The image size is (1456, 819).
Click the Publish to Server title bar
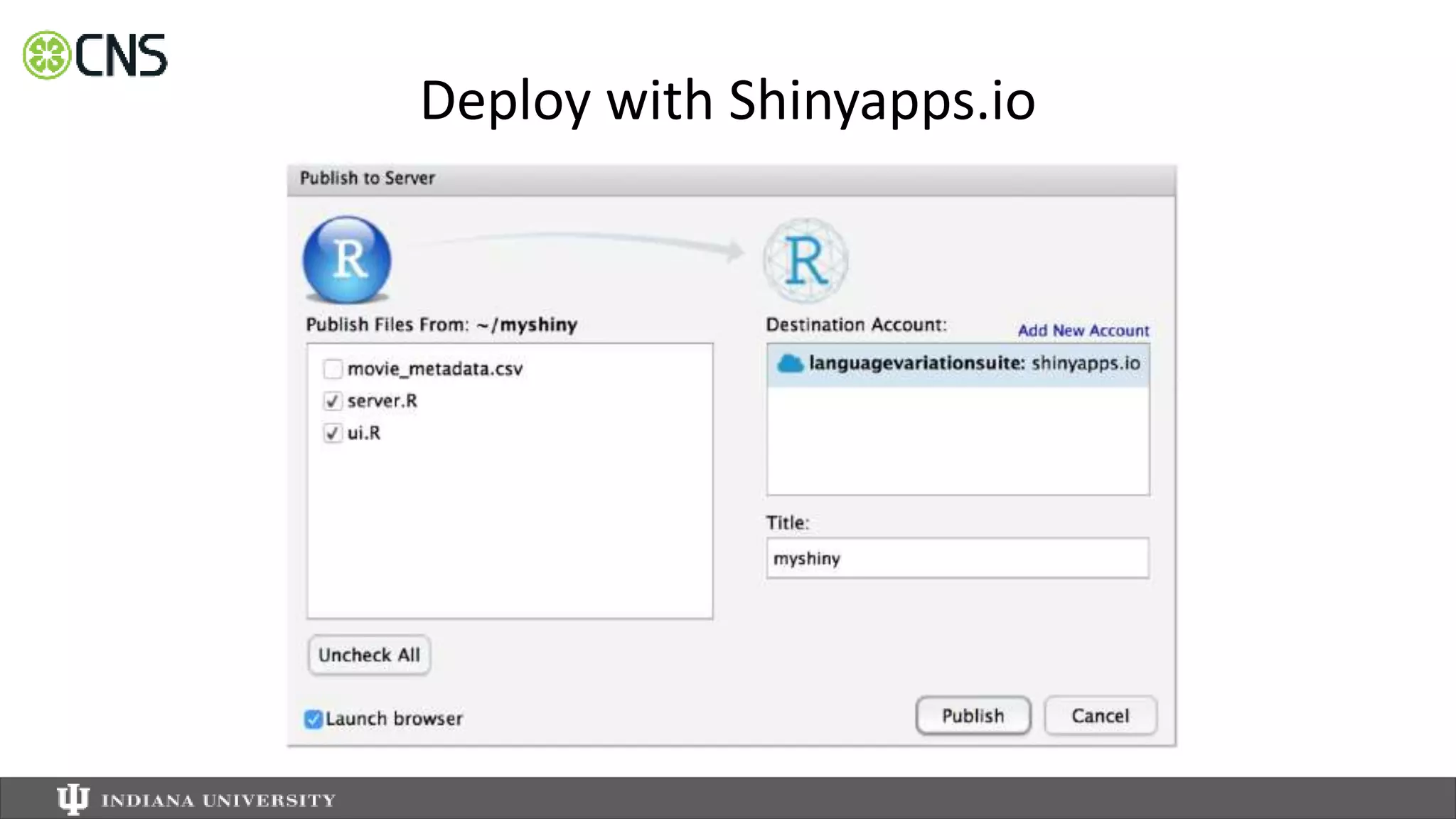732,179
